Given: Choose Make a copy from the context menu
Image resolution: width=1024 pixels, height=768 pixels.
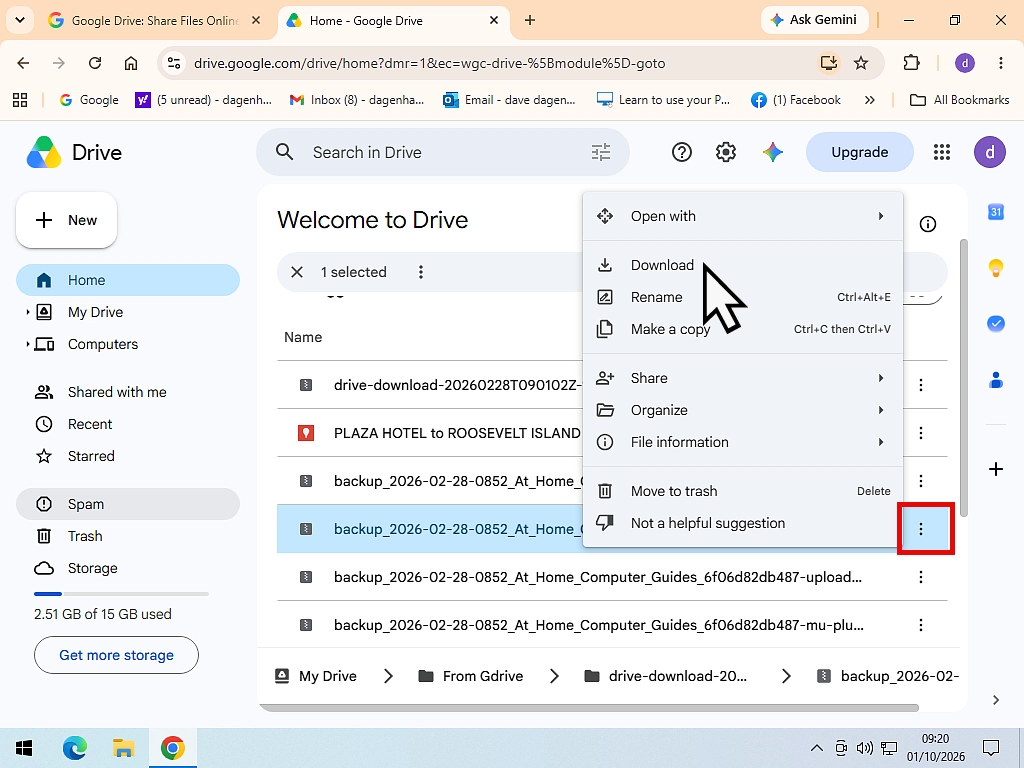Looking at the screenshot, I should pos(743,329).
